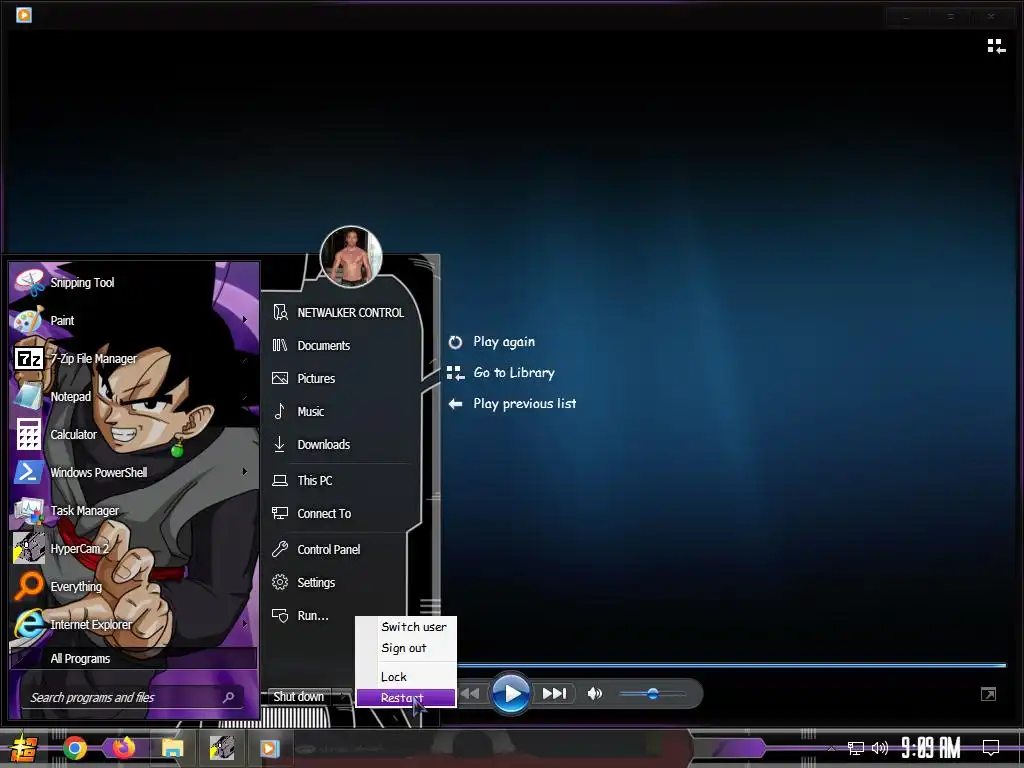Adjust the volume slider

(x=652, y=694)
